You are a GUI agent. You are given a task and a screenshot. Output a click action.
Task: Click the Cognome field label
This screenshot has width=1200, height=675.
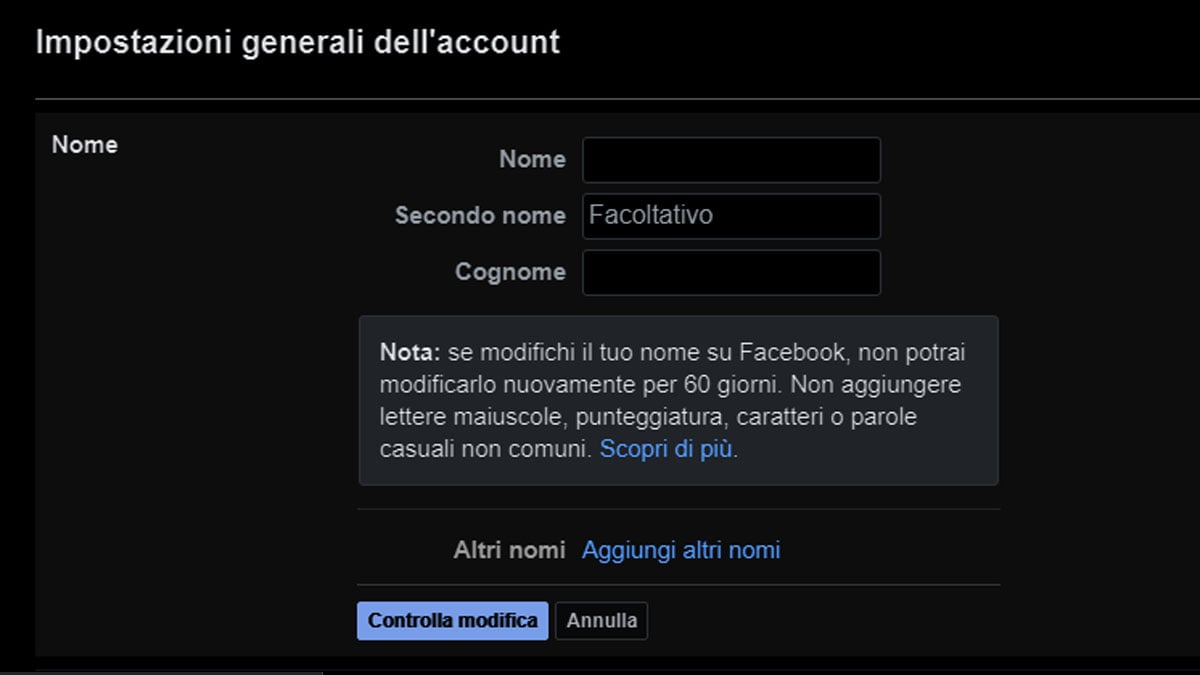pos(510,271)
